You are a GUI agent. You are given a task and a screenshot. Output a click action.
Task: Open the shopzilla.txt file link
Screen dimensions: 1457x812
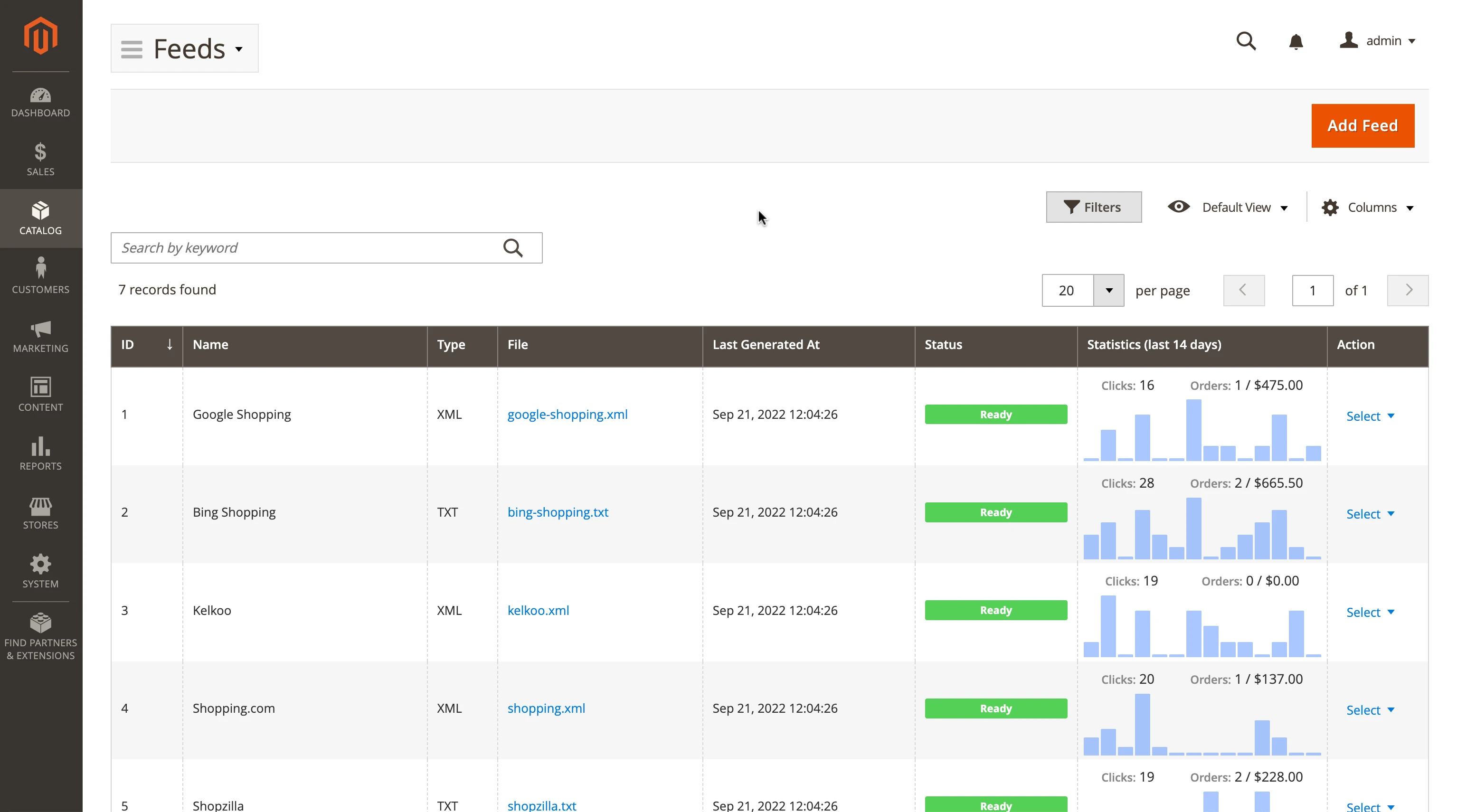(x=541, y=806)
